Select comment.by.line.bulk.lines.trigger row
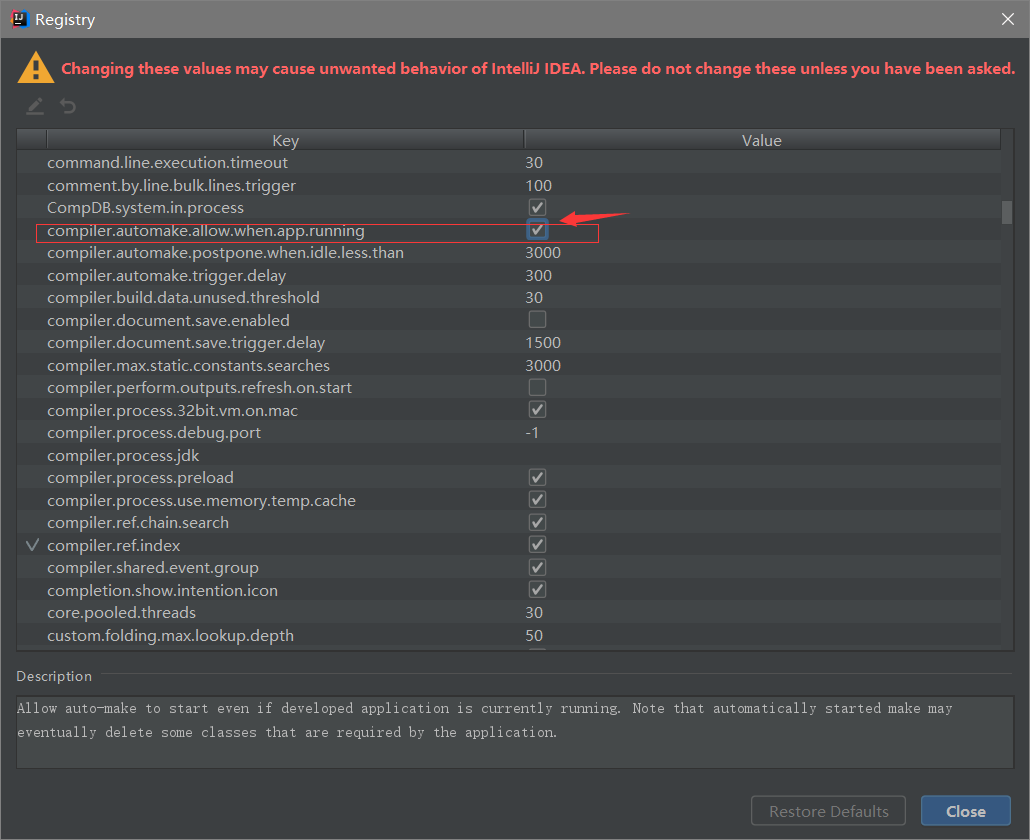The image size is (1030, 840). (x=508, y=185)
